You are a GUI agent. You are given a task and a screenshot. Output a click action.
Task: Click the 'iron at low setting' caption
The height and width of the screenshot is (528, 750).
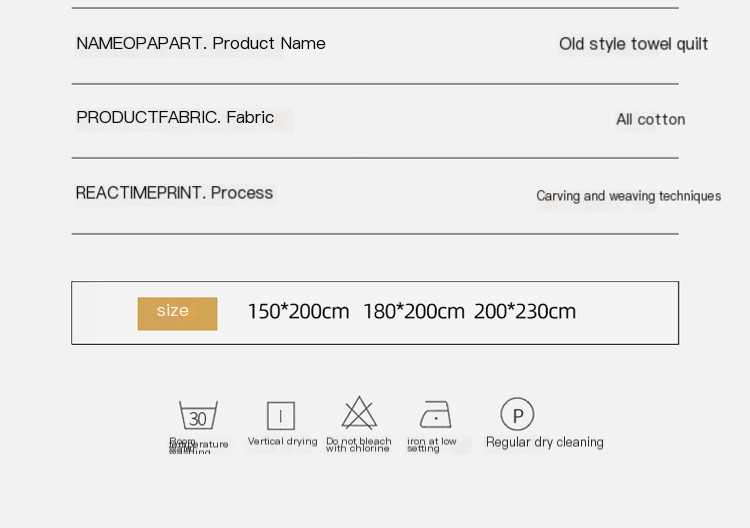431,445
